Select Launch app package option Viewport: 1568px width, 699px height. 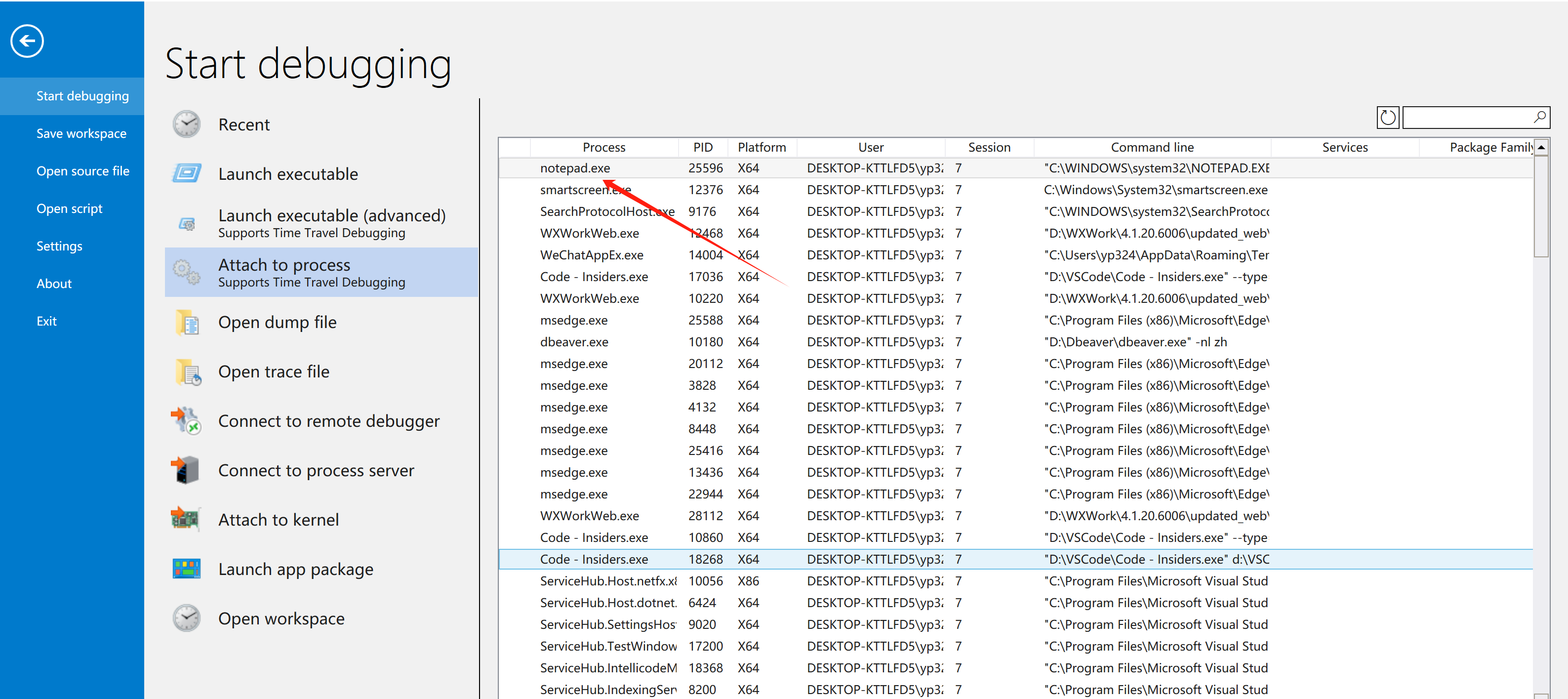[x=322, y=569]
